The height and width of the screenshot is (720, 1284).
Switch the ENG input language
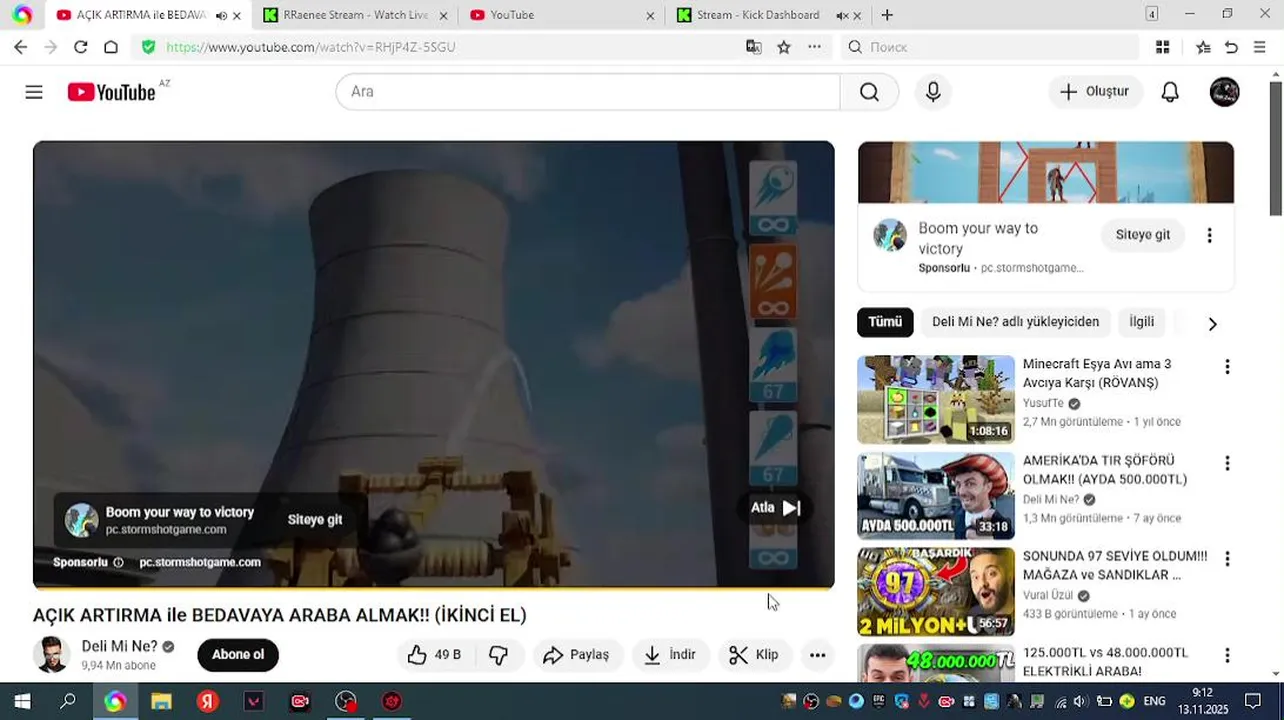coord(1154,701)
